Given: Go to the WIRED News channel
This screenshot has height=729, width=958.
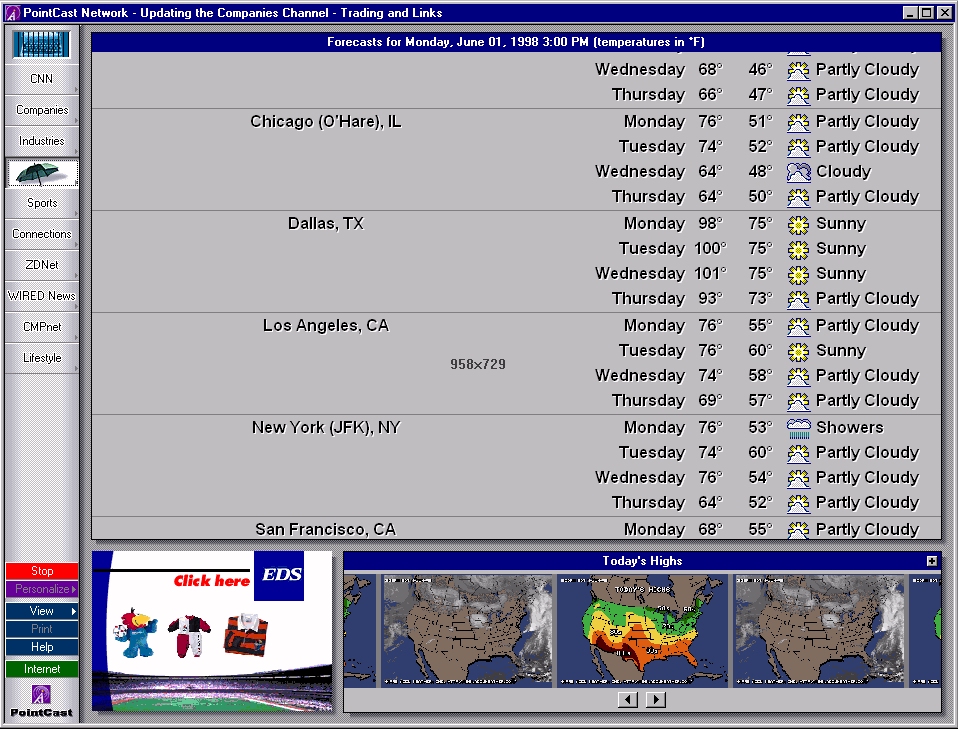Looking at the screenshot, I should click(42, 296).
